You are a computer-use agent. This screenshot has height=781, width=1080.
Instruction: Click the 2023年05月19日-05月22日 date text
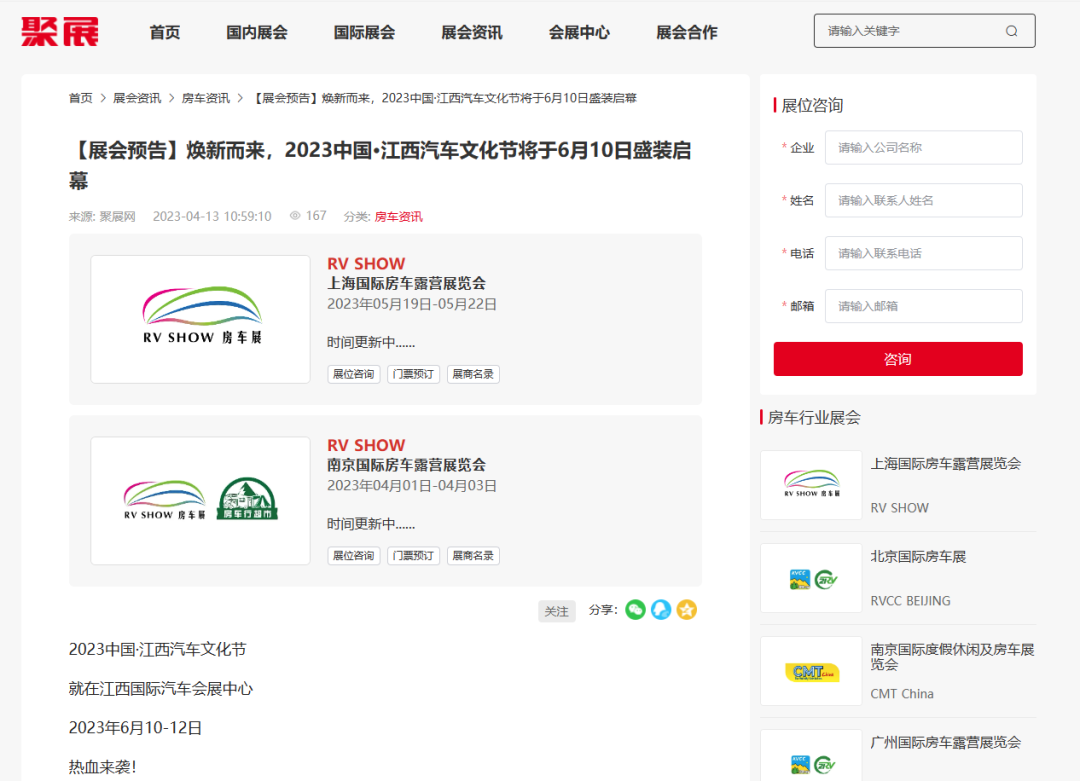tap(412, 304)
